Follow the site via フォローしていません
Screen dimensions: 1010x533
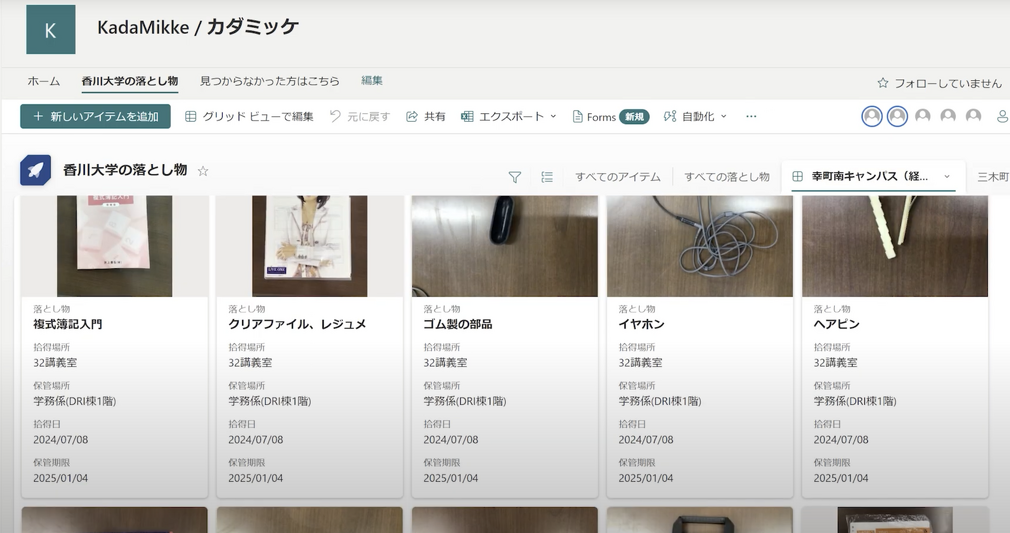[938, 83]
